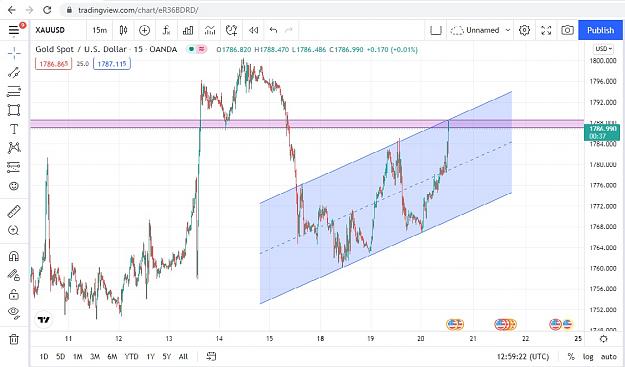The image size is (625, 367).
Task: Select the layout setup rectangle icon
Action: 436,30
